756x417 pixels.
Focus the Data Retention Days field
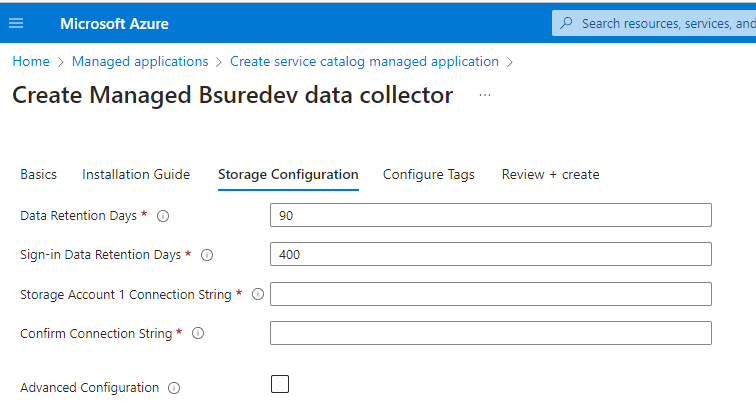pos(490,215)
